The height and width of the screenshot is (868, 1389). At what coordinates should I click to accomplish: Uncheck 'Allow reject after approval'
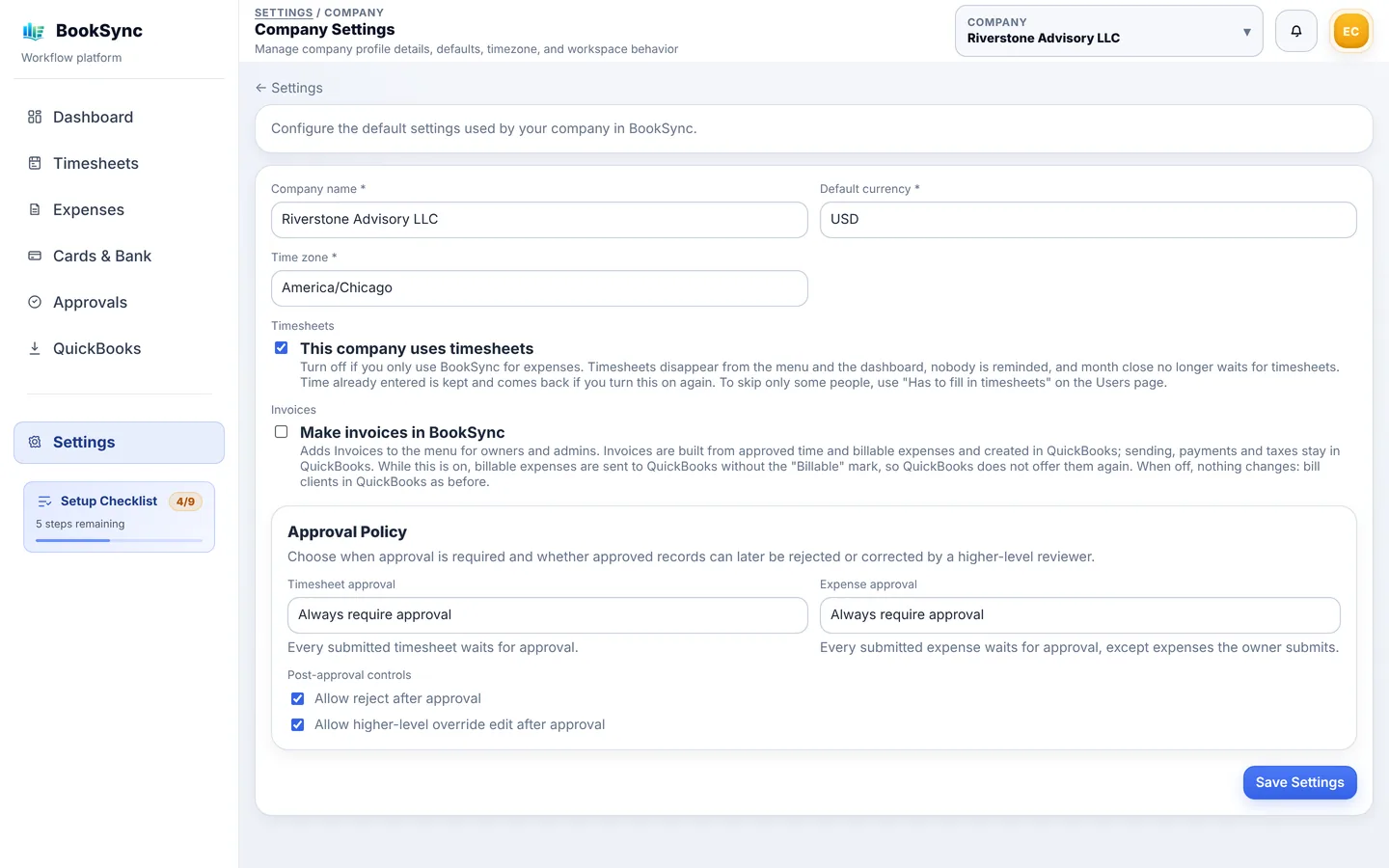point(297,698)
